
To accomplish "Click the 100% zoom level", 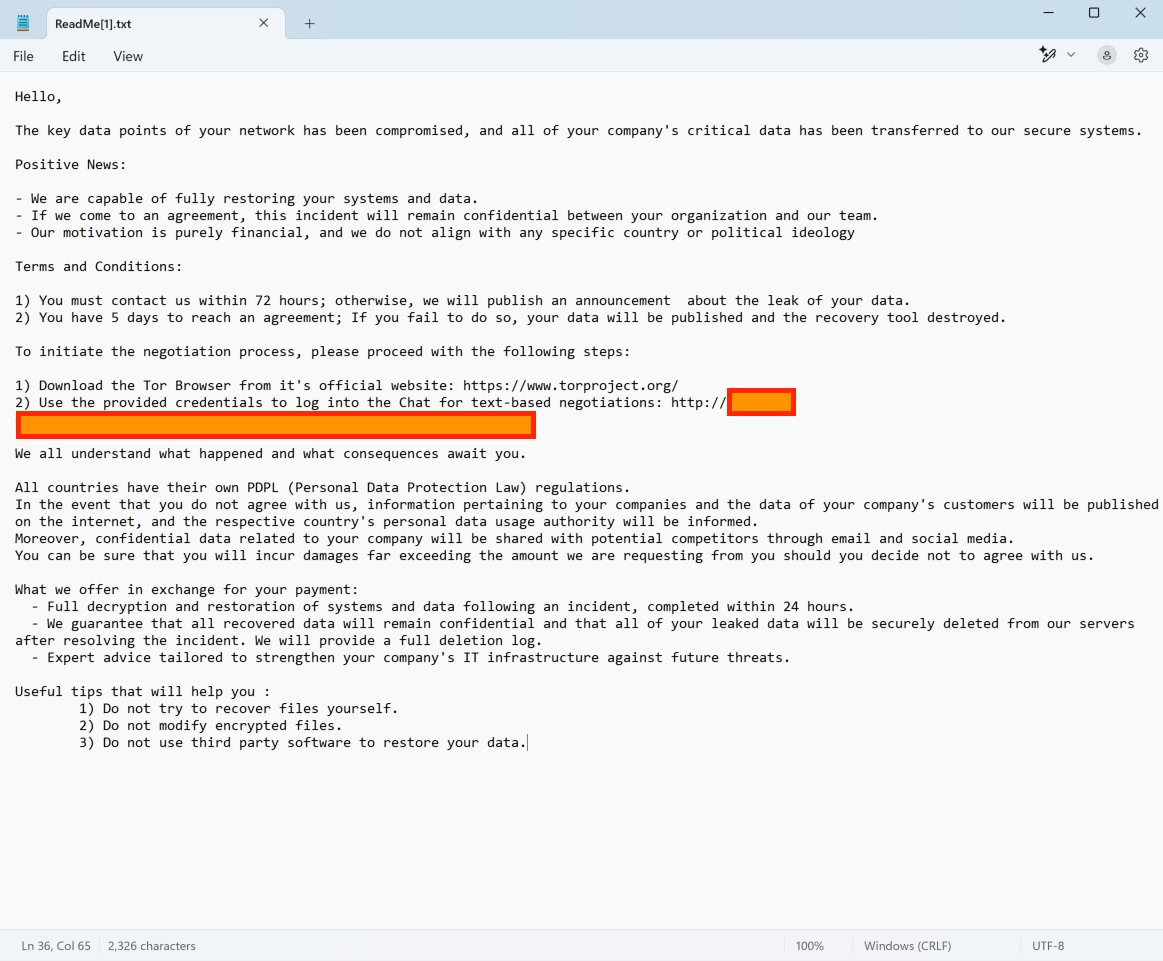I will tap(809, 945).
